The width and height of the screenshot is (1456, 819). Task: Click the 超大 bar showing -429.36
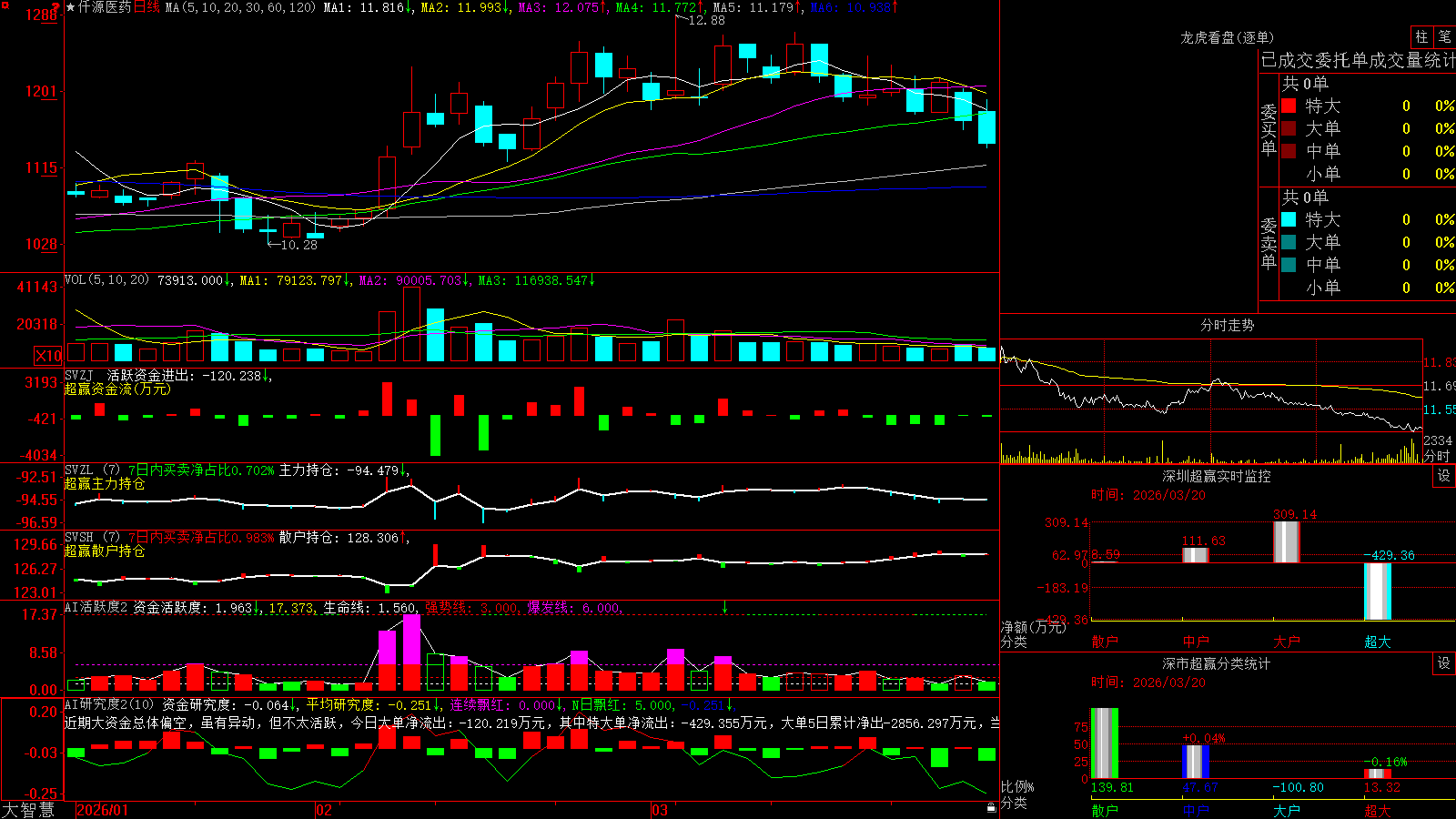pos(1378,591)
